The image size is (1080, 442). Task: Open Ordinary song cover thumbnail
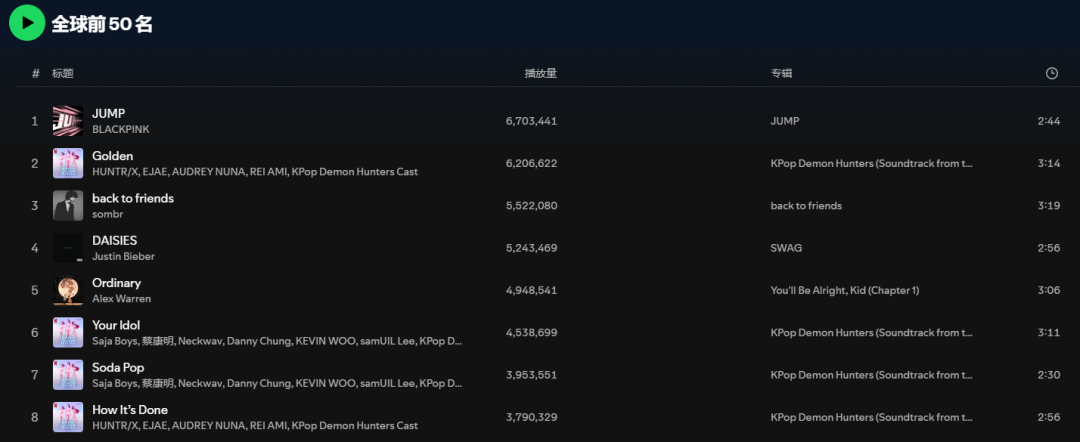(x=68, y=290)
